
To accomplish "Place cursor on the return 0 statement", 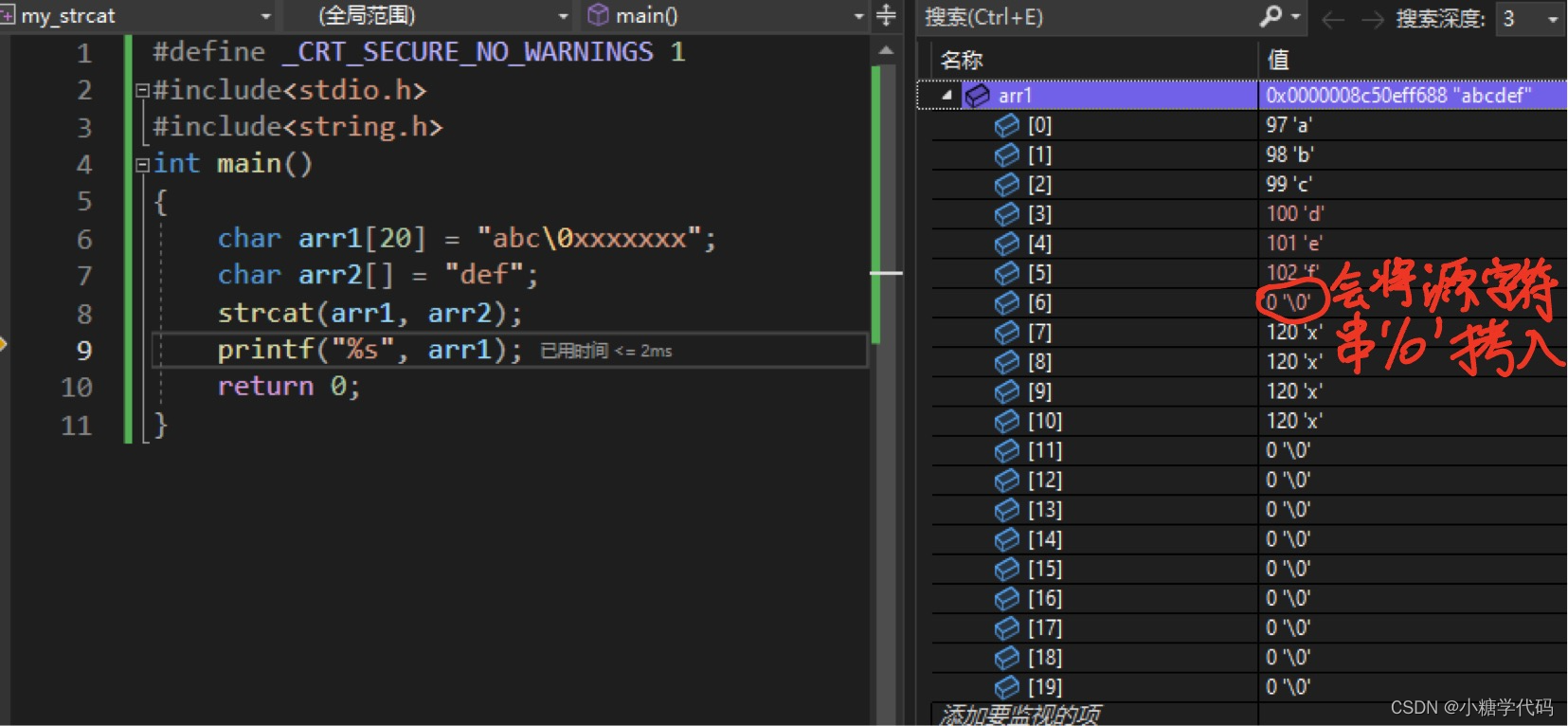I will click(x=289, y=387).
